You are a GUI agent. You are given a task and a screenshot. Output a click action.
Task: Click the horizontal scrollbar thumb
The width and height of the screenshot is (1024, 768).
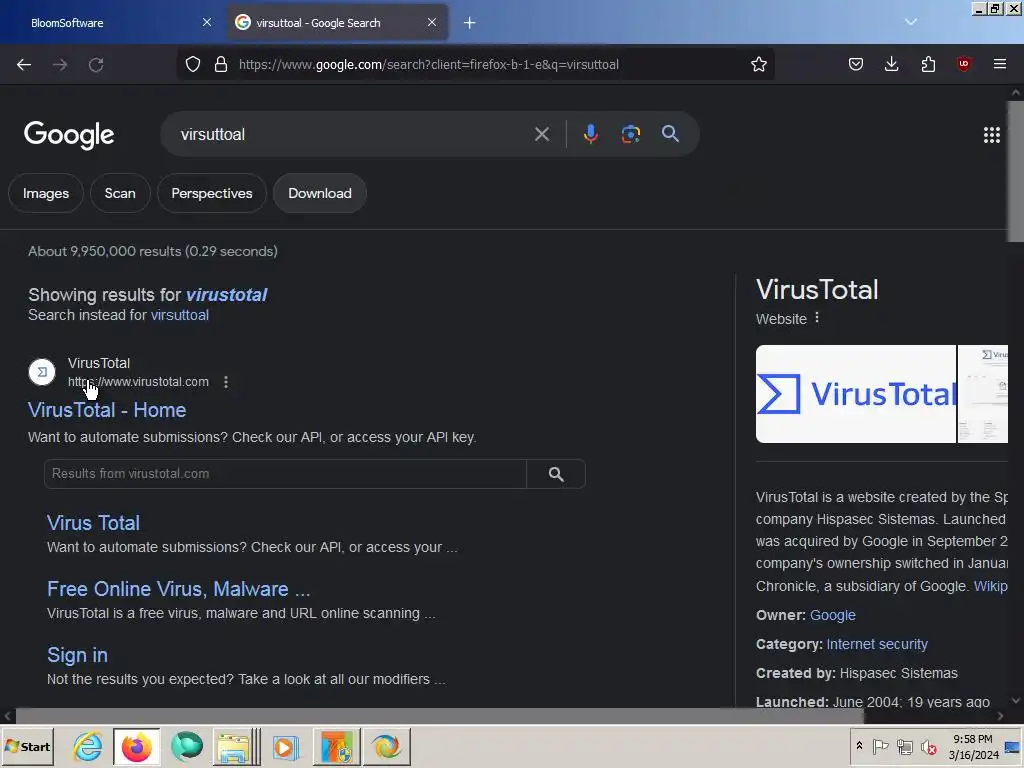tap(440, 716)
